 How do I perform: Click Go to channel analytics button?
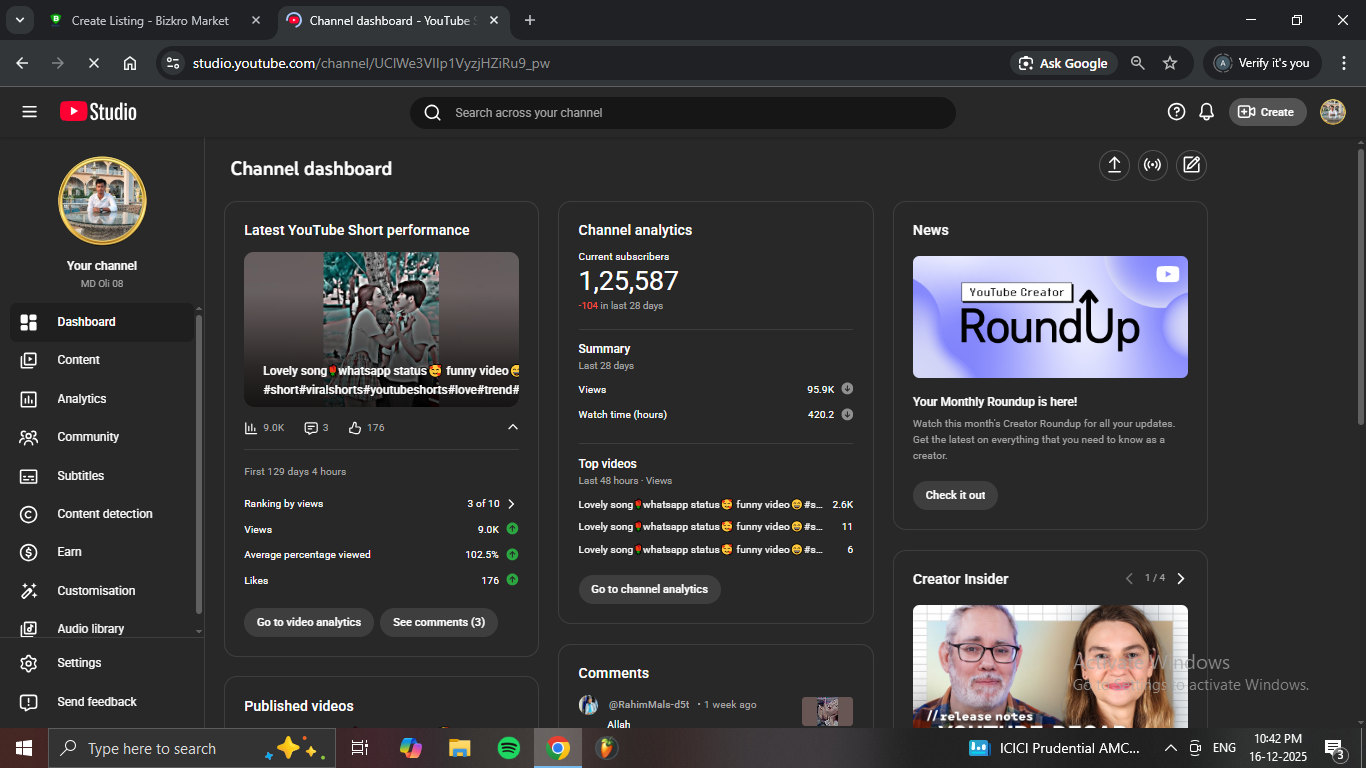click(x=649, y=589)
